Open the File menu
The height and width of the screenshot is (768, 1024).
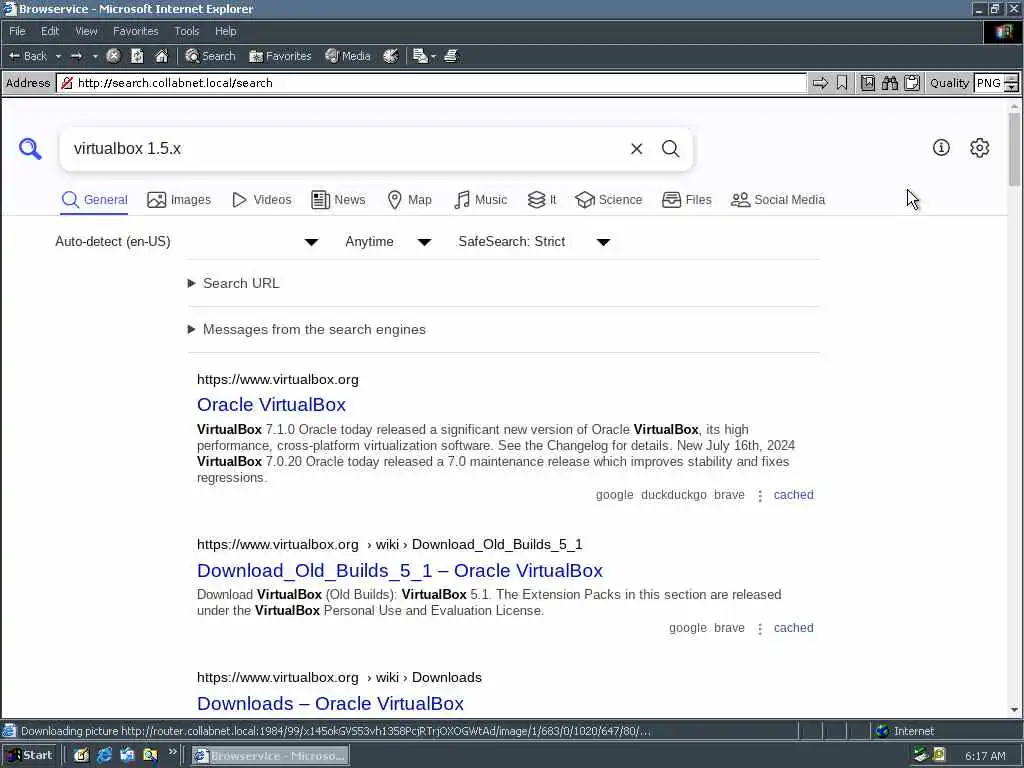tap(17, 31)
